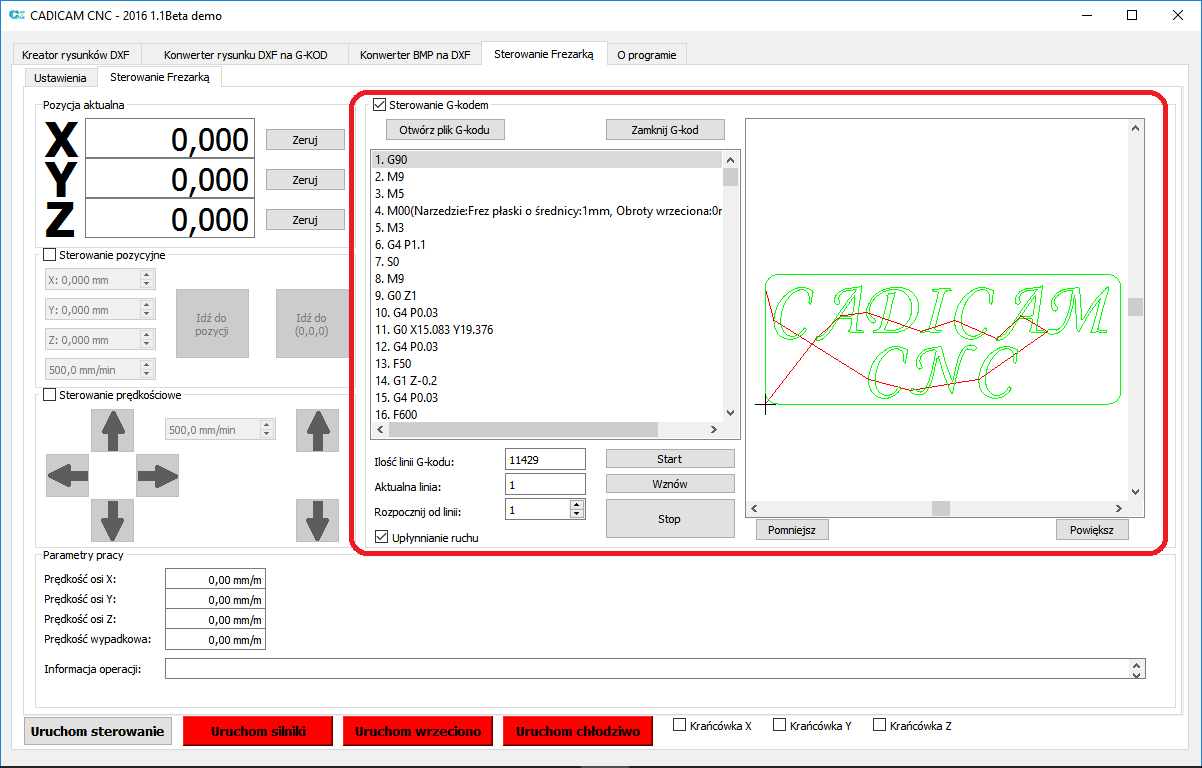Select G-code line '14. G1 Z-0.2'
Viewport: 1202px width, 768px height.
coord(547,381)
